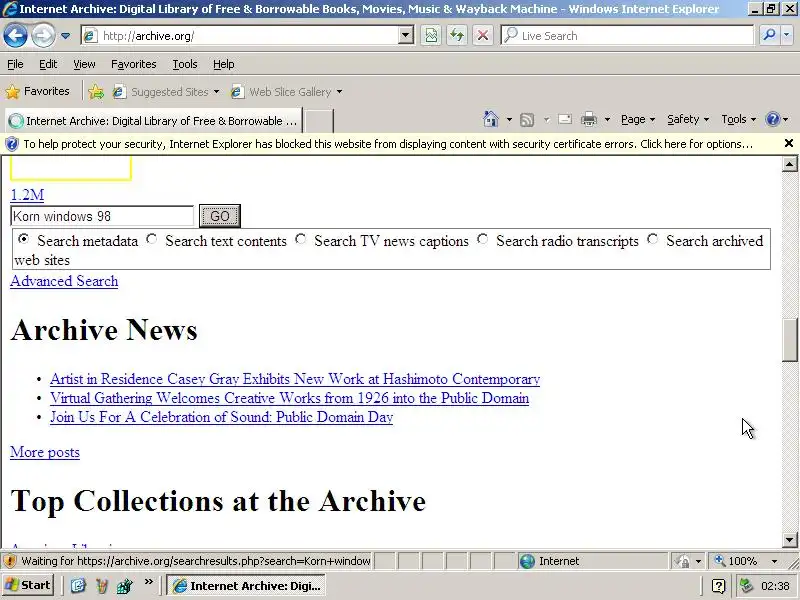800x600 pixels.
Task: Open the Tools menu in menu bar
Action: [x=185, y=64]
